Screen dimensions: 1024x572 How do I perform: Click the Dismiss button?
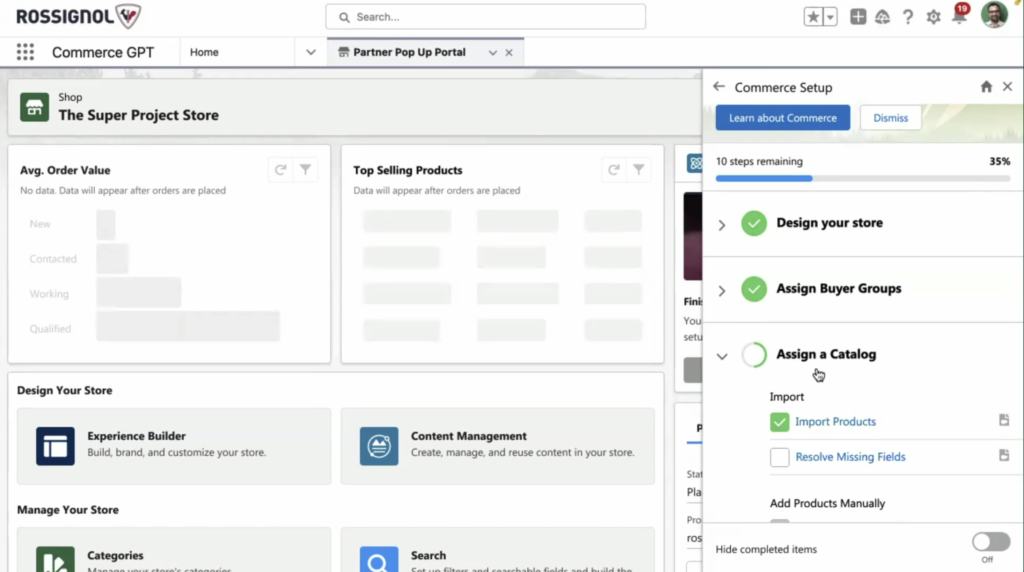(891, 118)
